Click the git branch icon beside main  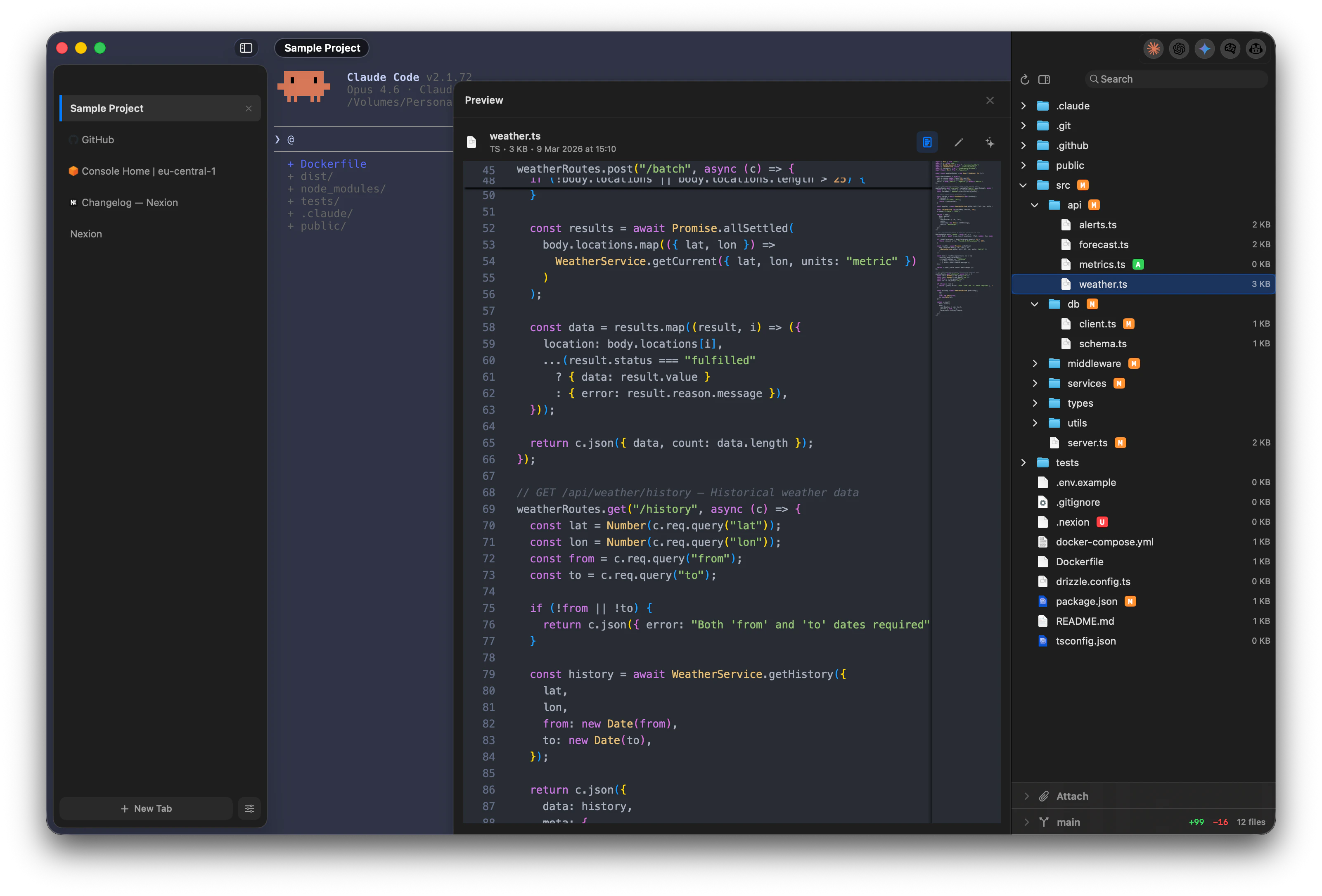tap(1044, 822)
